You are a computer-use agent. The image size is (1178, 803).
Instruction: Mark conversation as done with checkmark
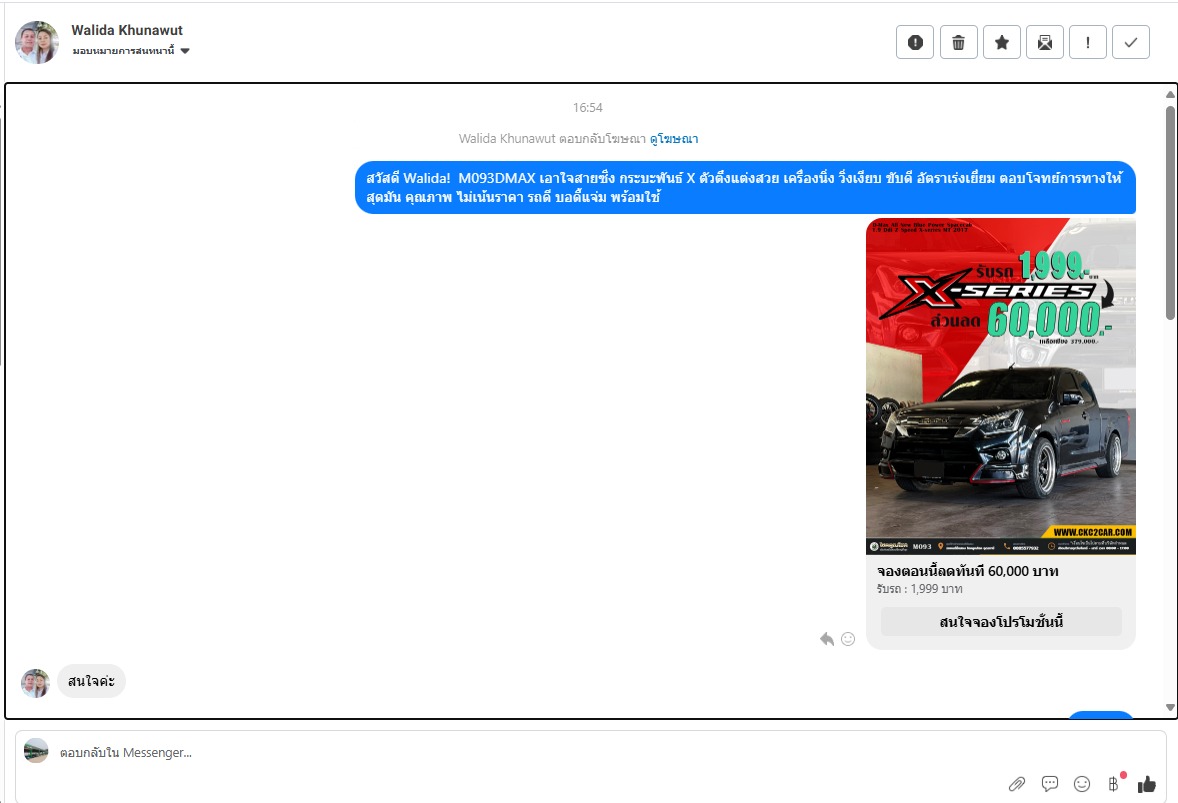point(1131,42)
